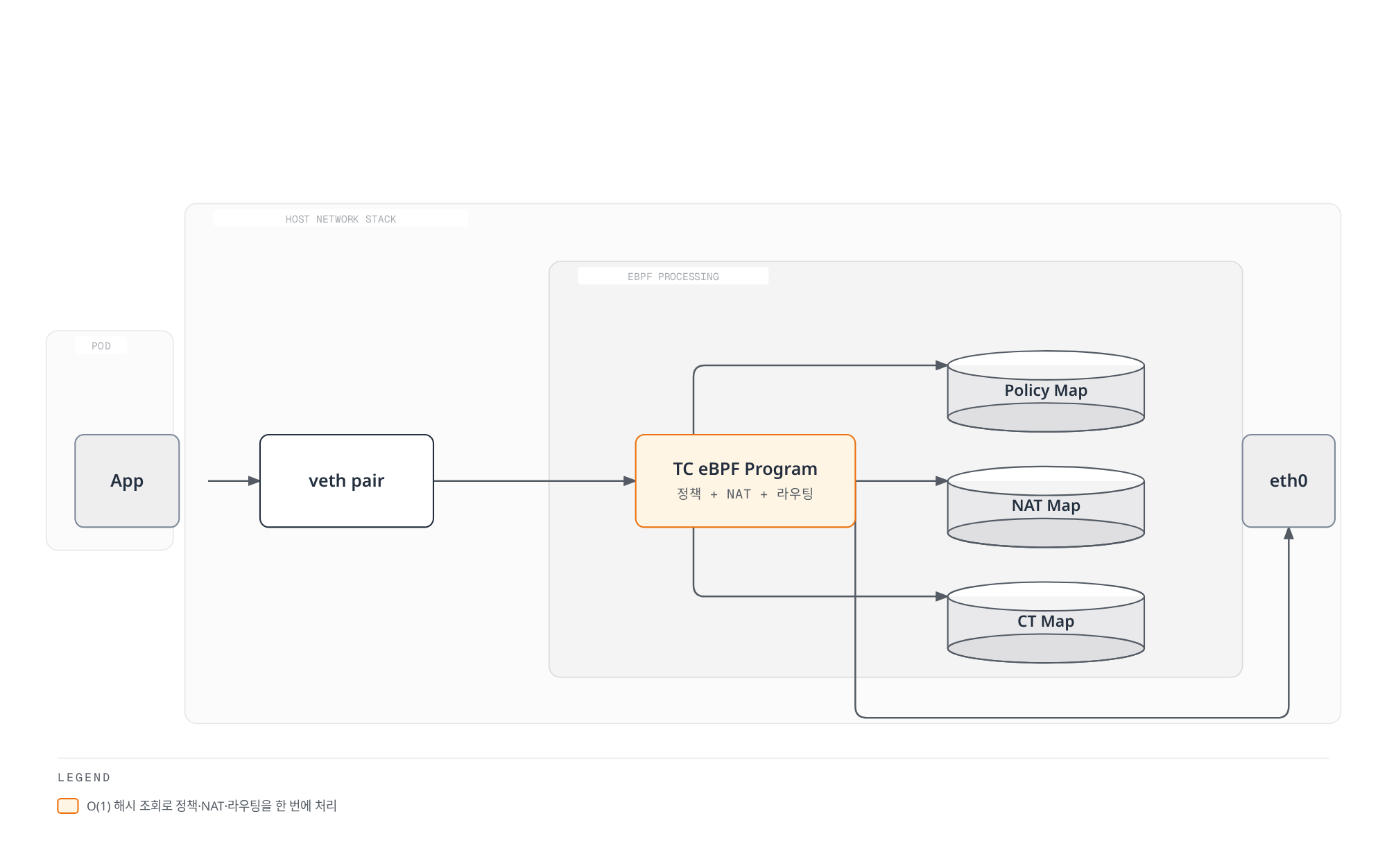Select the App node in the Pod

pos(127,480)
